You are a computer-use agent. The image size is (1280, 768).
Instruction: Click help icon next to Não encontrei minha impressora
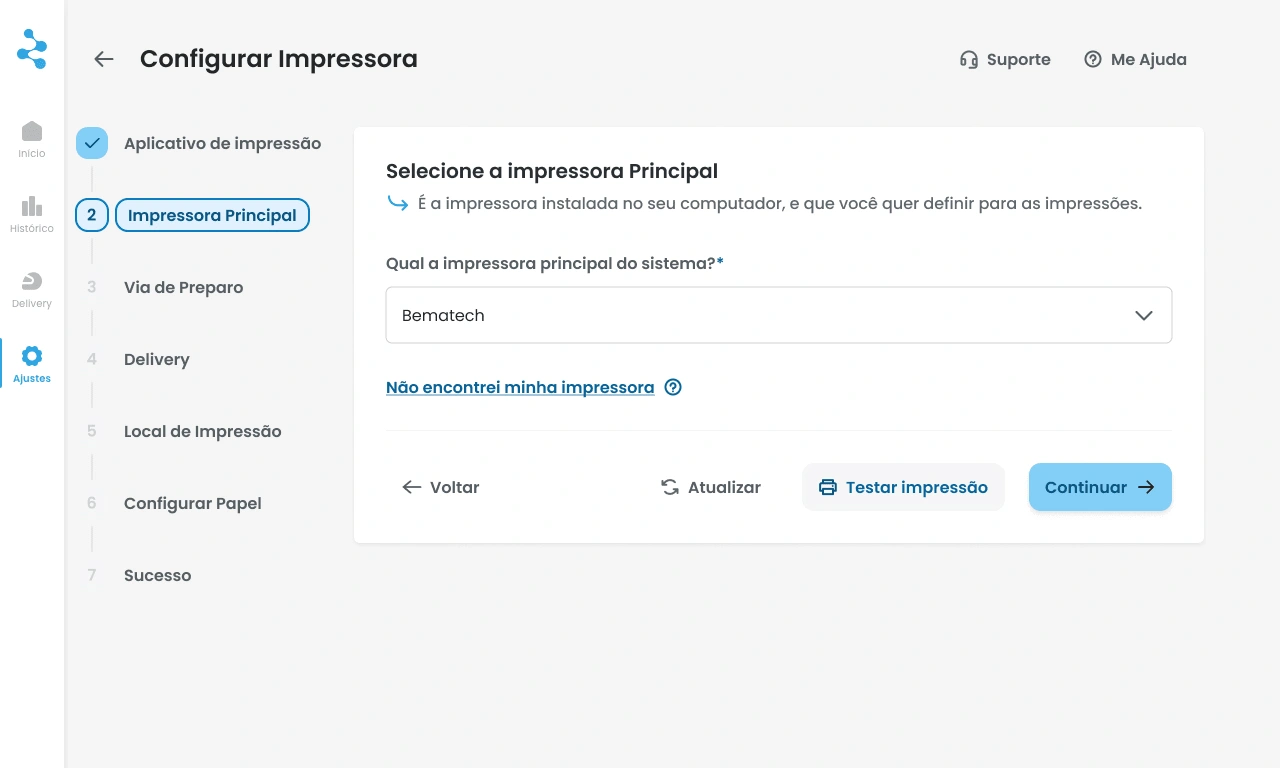coord(673,387)
